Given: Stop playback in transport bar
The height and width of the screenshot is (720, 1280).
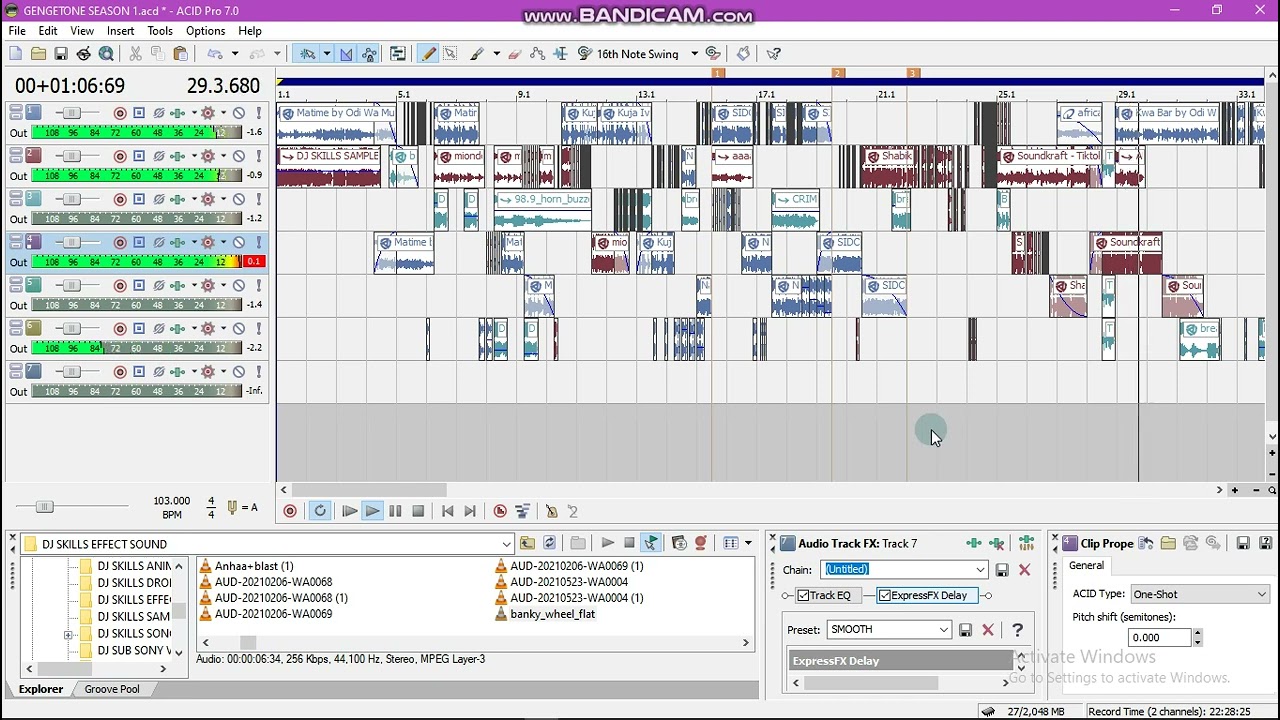Looking at the screenshot, I should pos(418,511).
